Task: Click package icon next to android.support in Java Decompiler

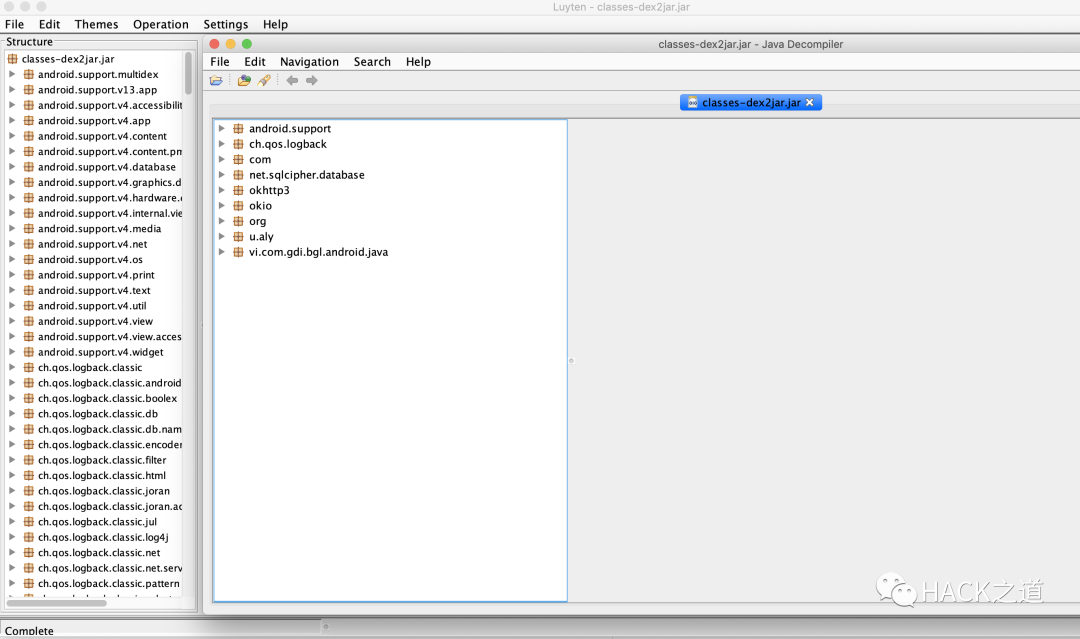Action: point(238,129)
